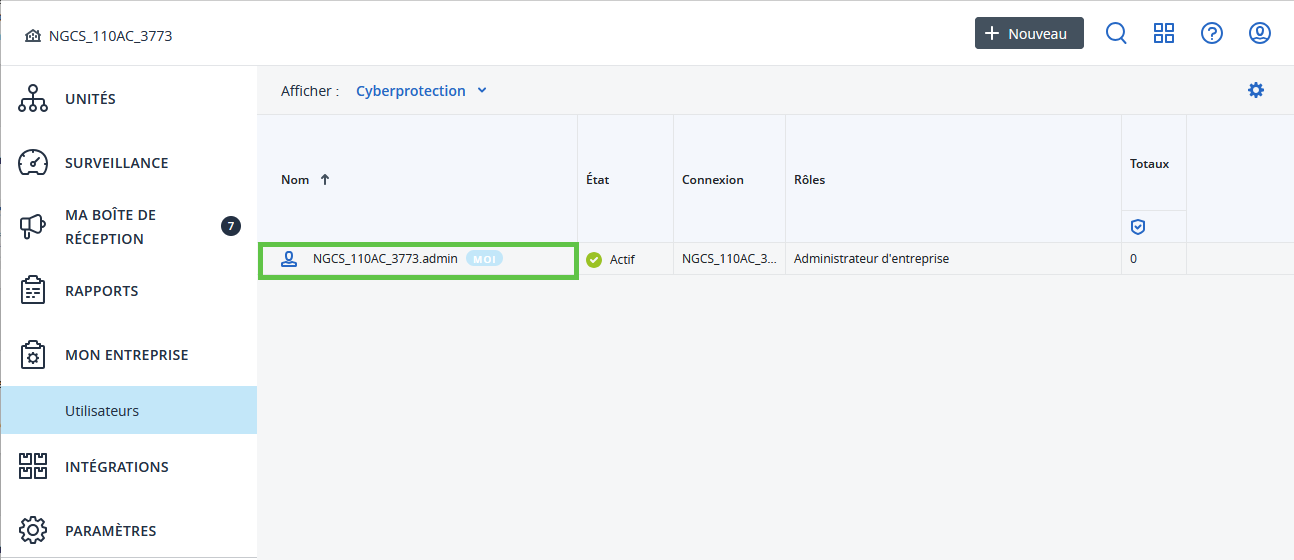Screen dimensions: 1294x560
Task: Click the user icon beside NGCS_110AC_3773.admin
Action: coord(289,259)
